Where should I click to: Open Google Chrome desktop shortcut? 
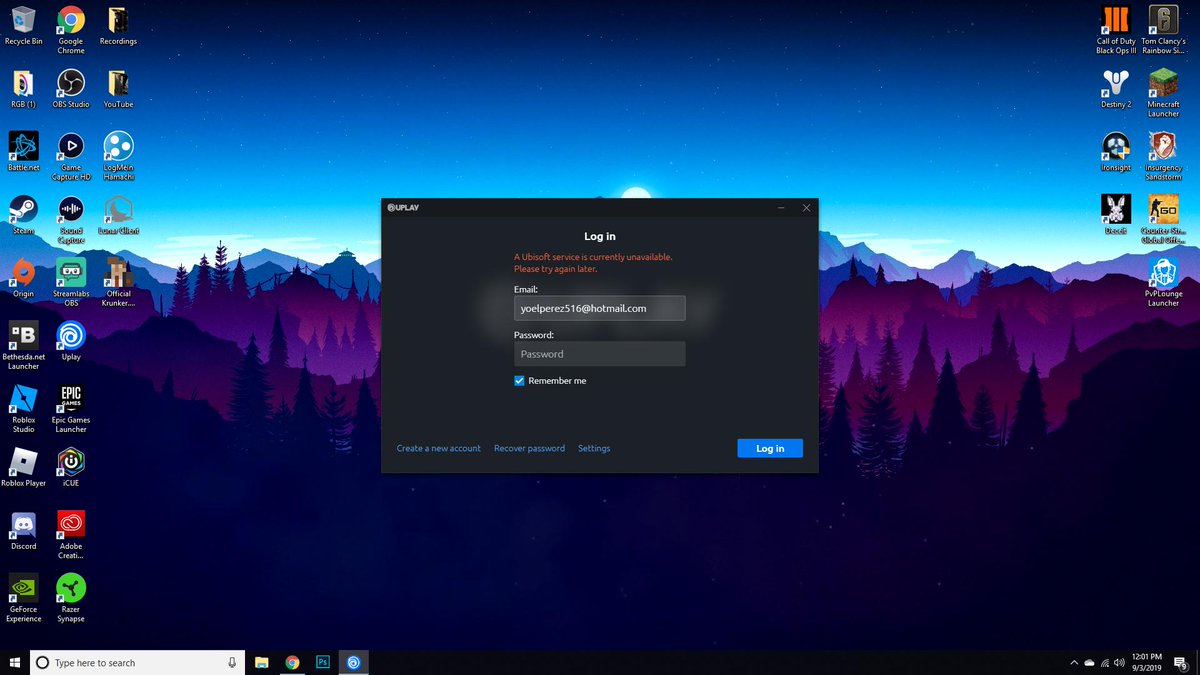pyautogui.click(x=70, y=30)
